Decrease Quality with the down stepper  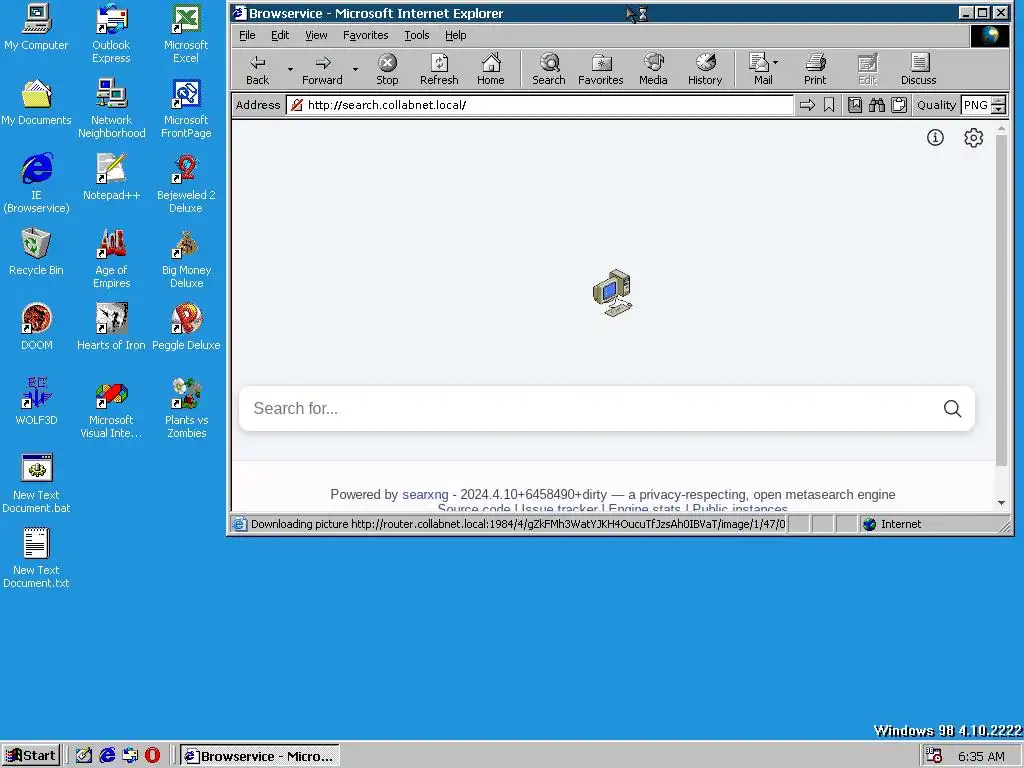999,110
